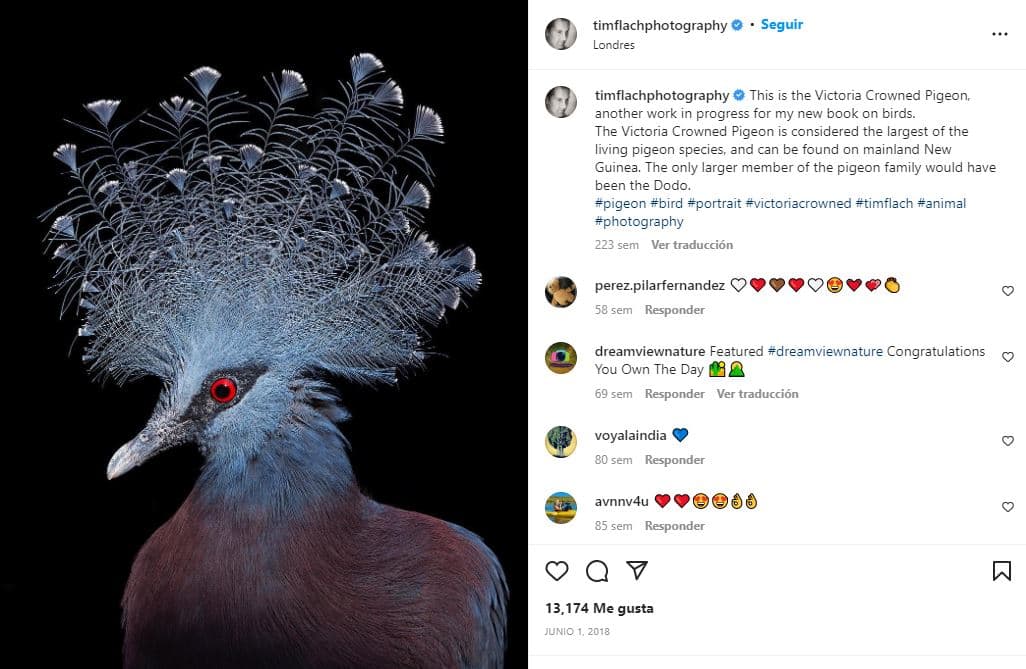
Task: Open the #victoriacrowned hashtag
Action: pos(798,203)
